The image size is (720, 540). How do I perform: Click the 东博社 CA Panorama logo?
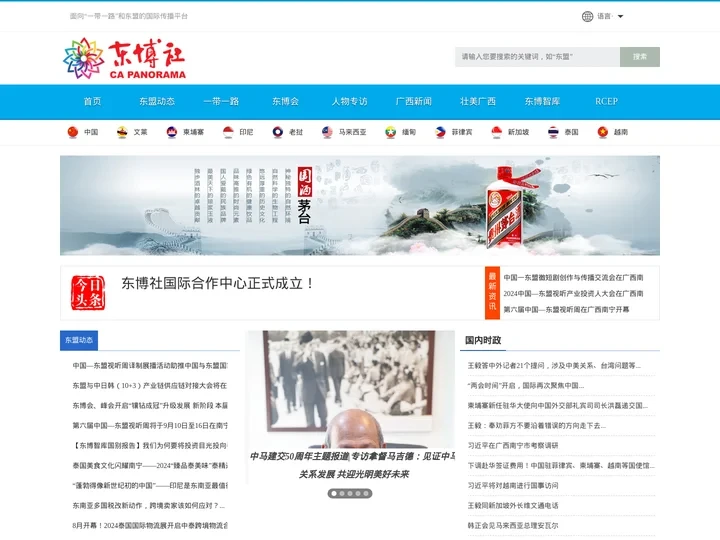click(124, 58)
